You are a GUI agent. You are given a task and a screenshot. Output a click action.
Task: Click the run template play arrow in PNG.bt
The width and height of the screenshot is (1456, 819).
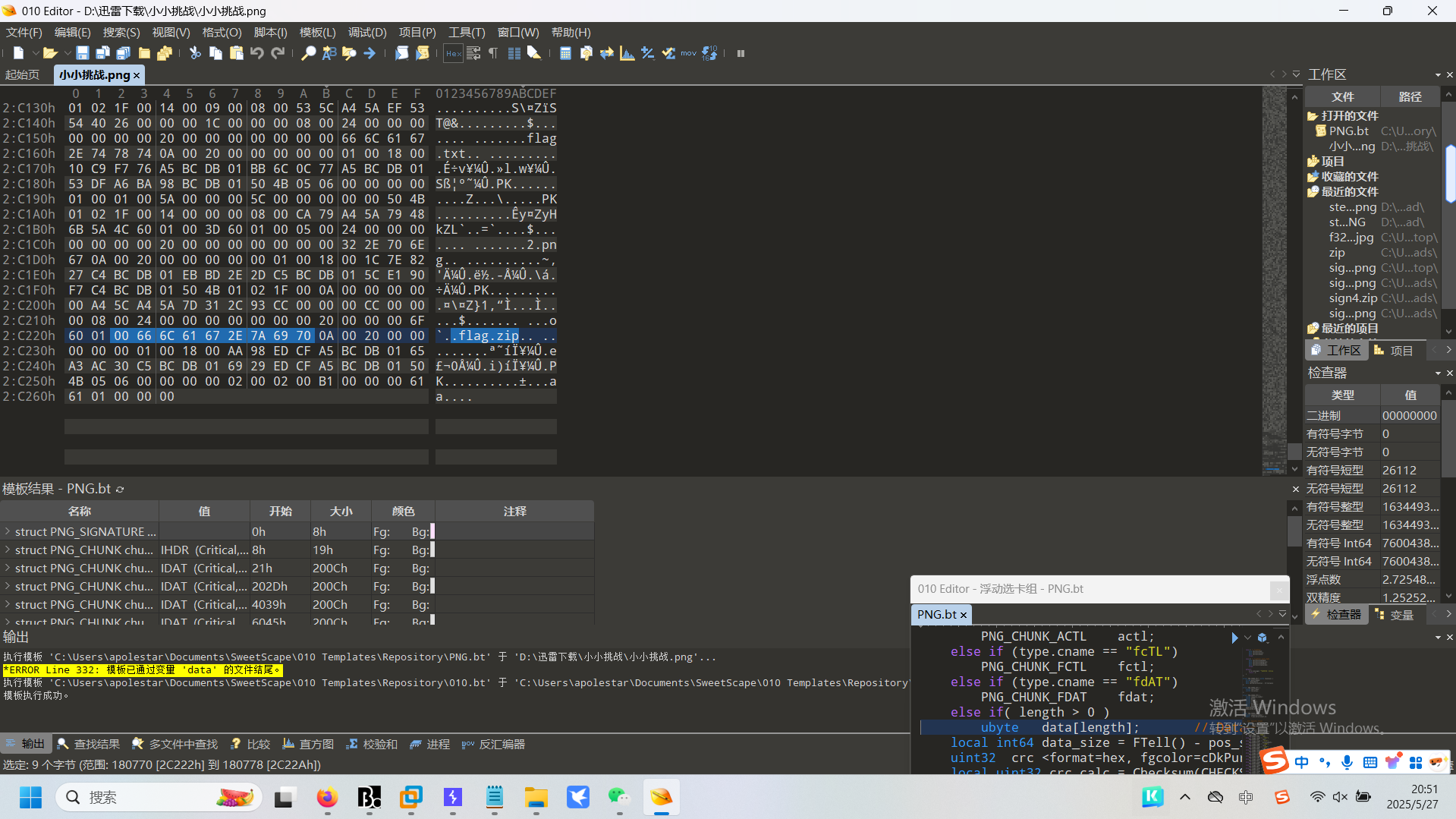click(x=1234, y=638)
